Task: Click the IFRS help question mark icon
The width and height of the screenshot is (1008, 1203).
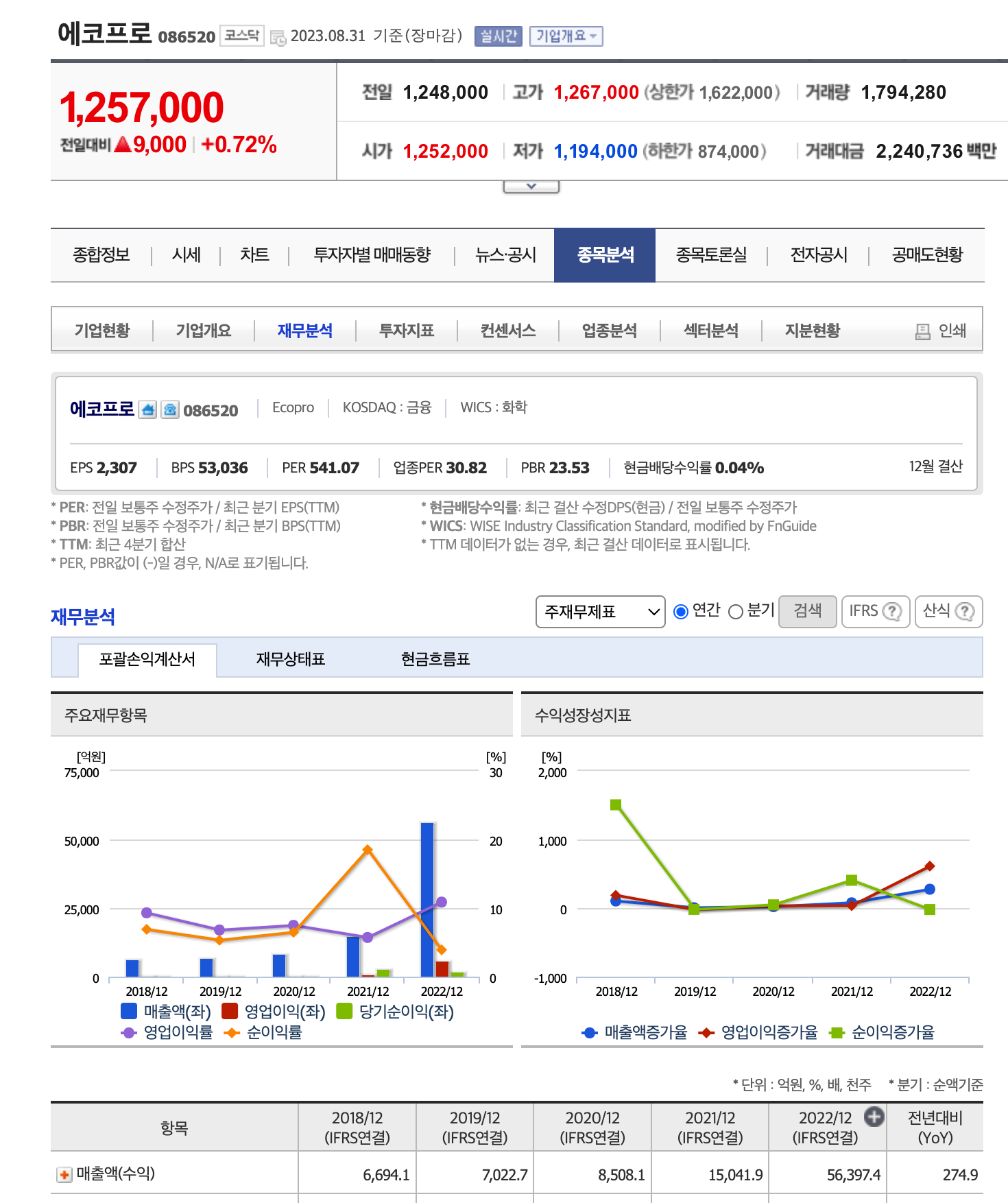Action: 891,611
